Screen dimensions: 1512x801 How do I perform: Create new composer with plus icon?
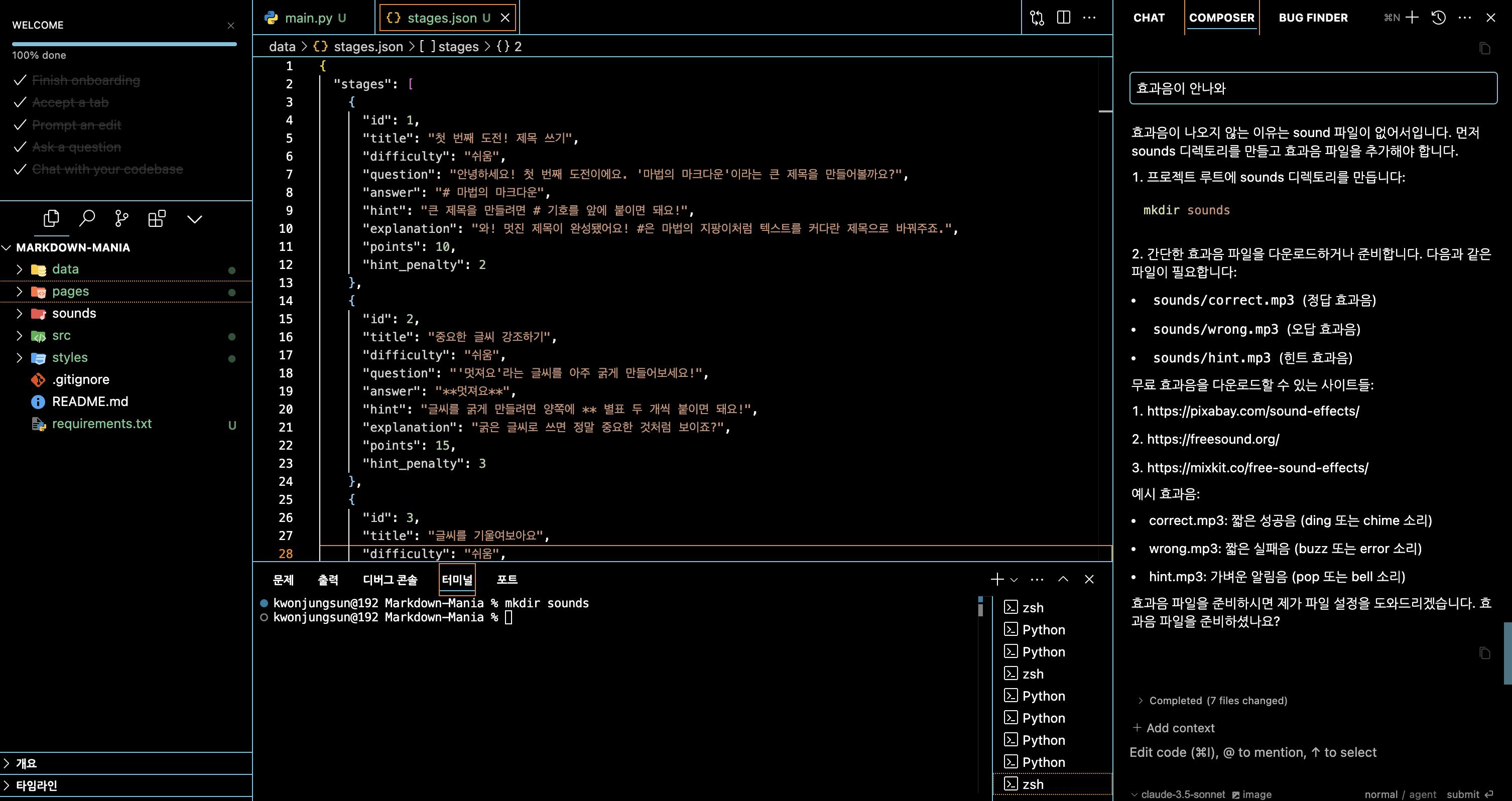tap(1412, 18)
